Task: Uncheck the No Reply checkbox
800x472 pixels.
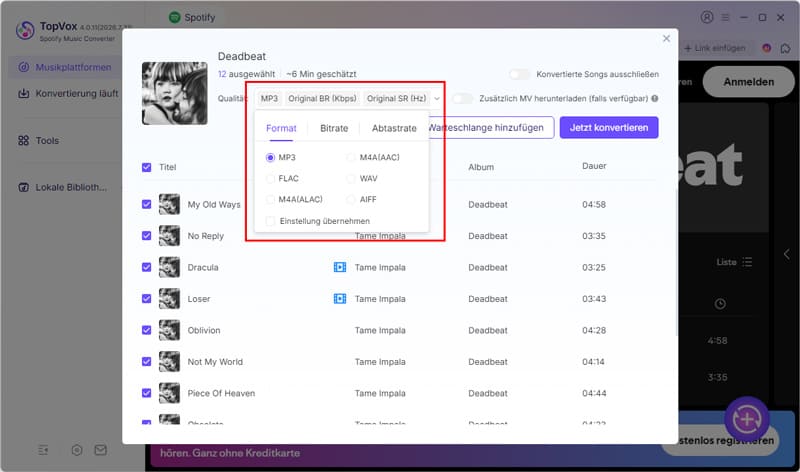Action: point(146,236)
